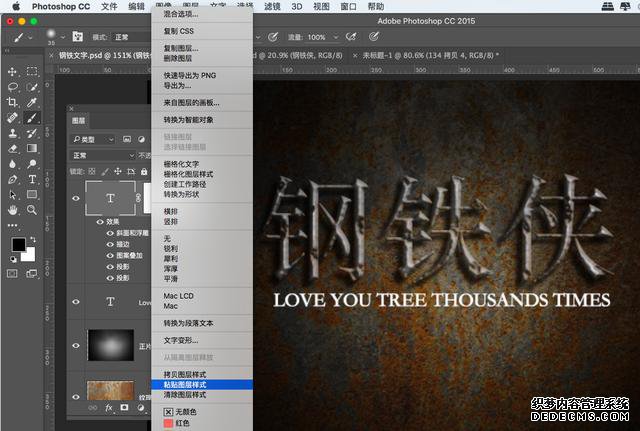Change screen mode icon in toolbox
The width and height of the screenshot is (640, 431).
pyautogui.click(x=32, y=273)
